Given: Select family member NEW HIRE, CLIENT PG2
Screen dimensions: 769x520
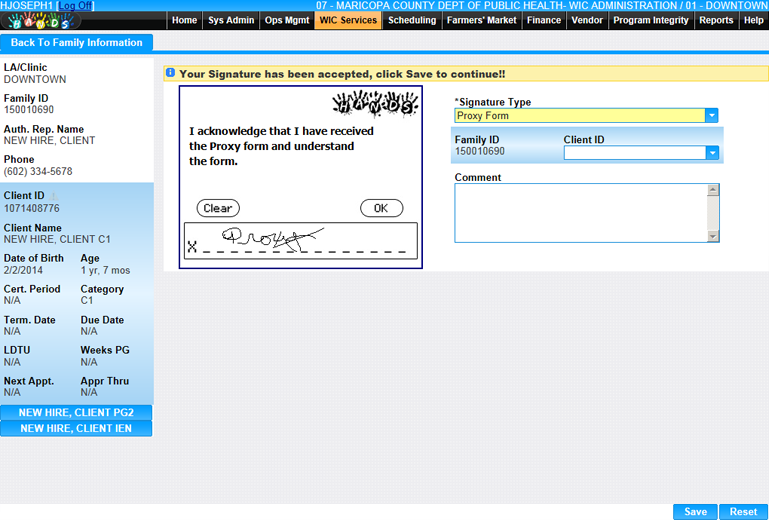Looking at the screenshot, I should click(x=76, y=413).
